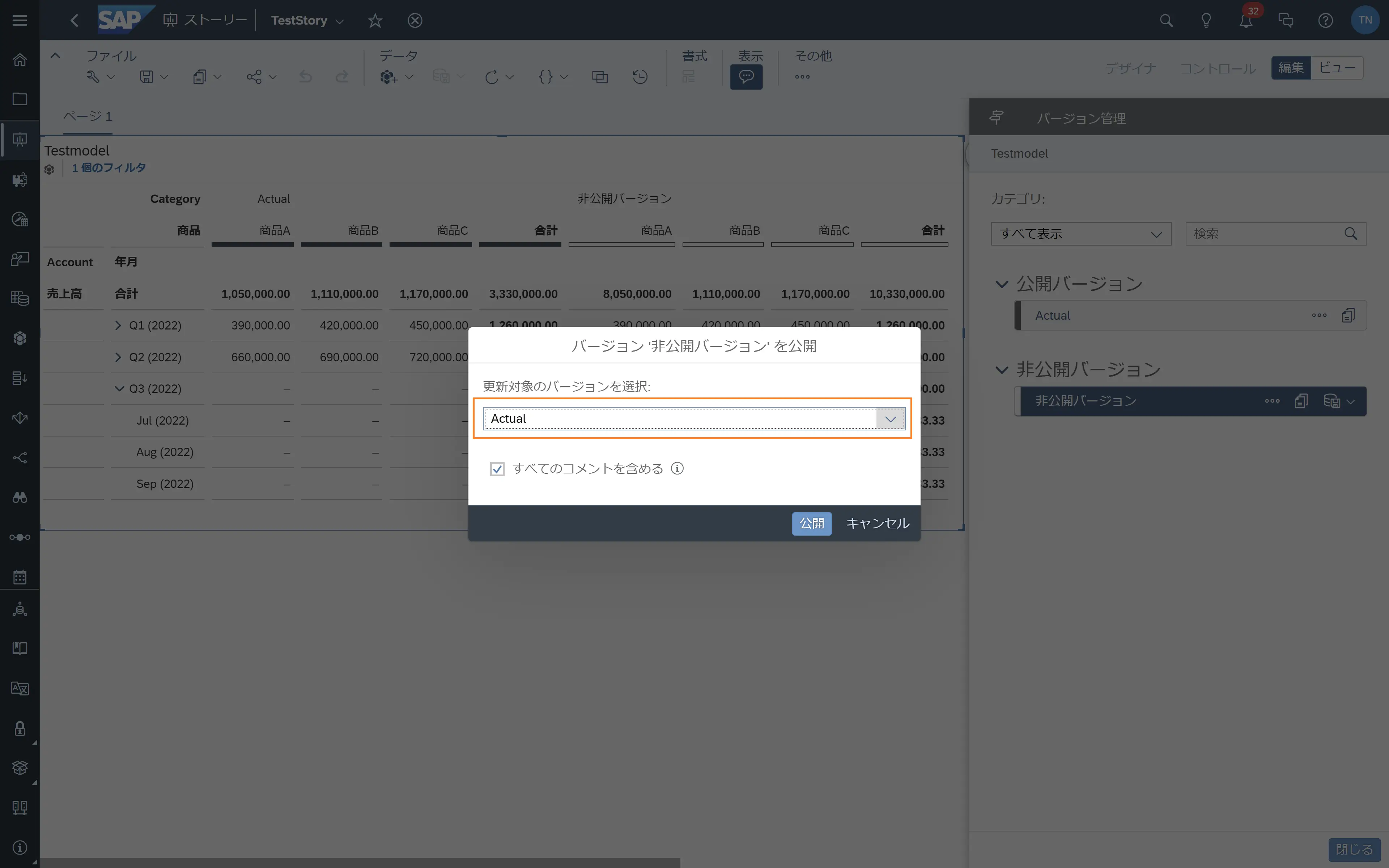This screenshot has height=868, width=1389.
Task: Open the main hamburger menu
Action: pyautogui.click(x=20, y=20)
